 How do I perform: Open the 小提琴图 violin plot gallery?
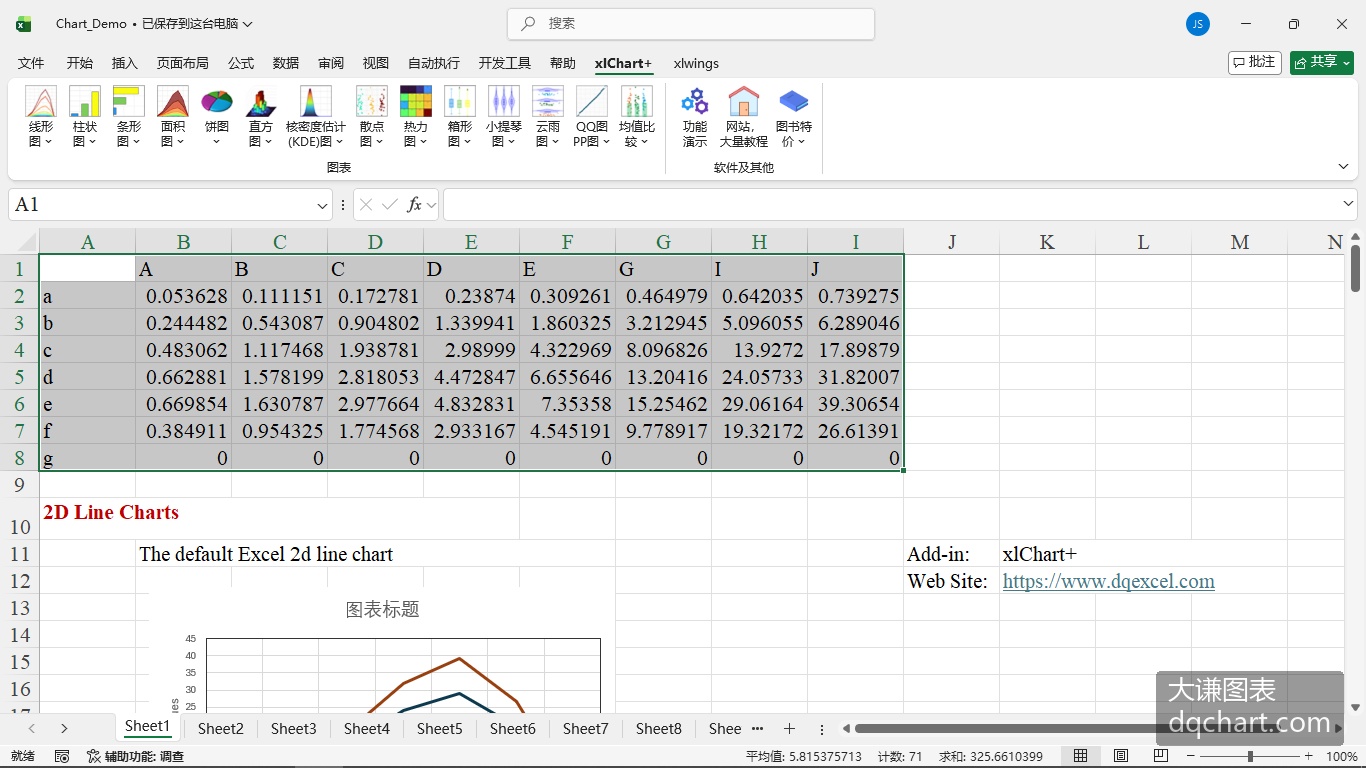[504, 117]
